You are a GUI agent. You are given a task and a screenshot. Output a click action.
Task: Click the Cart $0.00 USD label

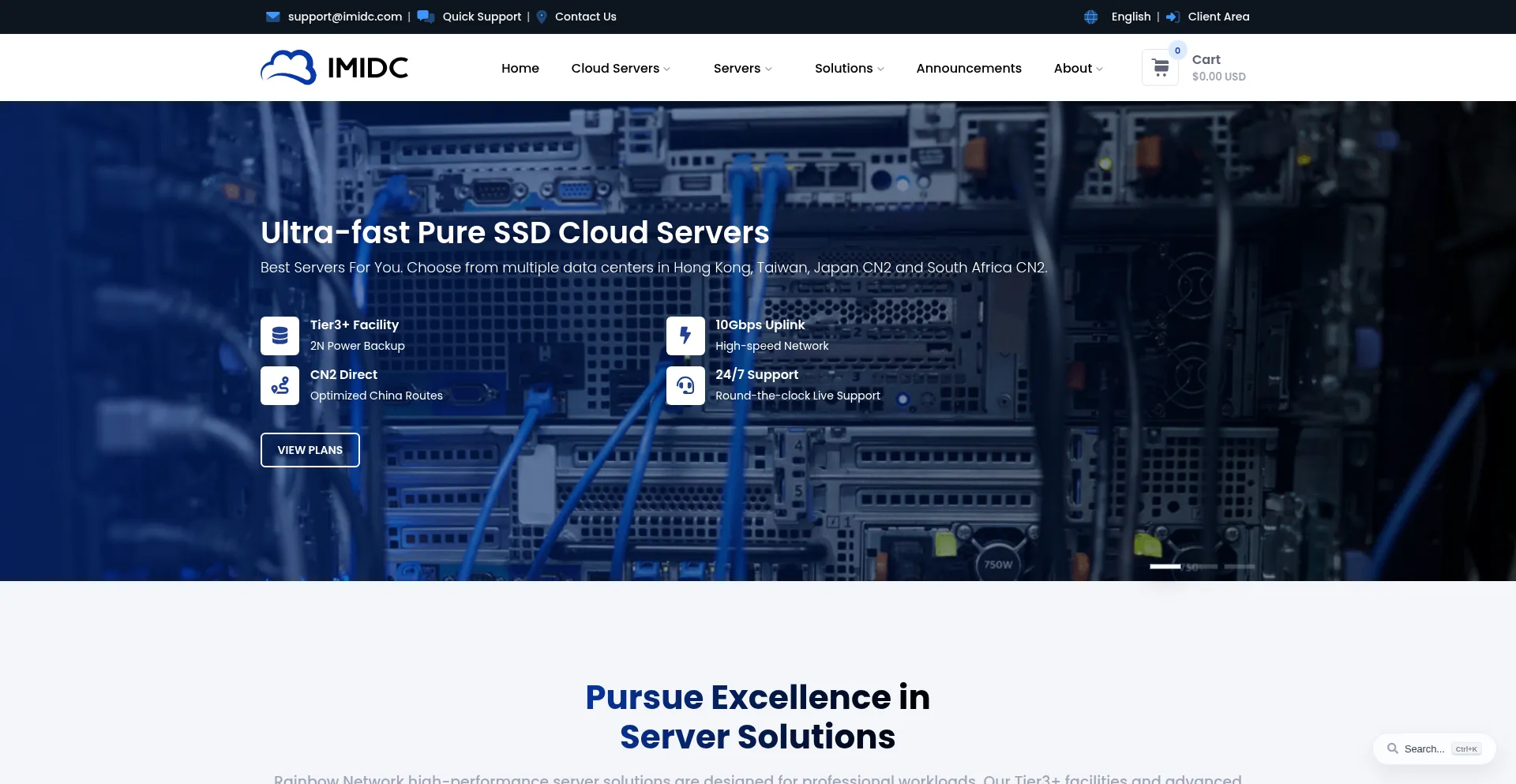click(1218, 68)
